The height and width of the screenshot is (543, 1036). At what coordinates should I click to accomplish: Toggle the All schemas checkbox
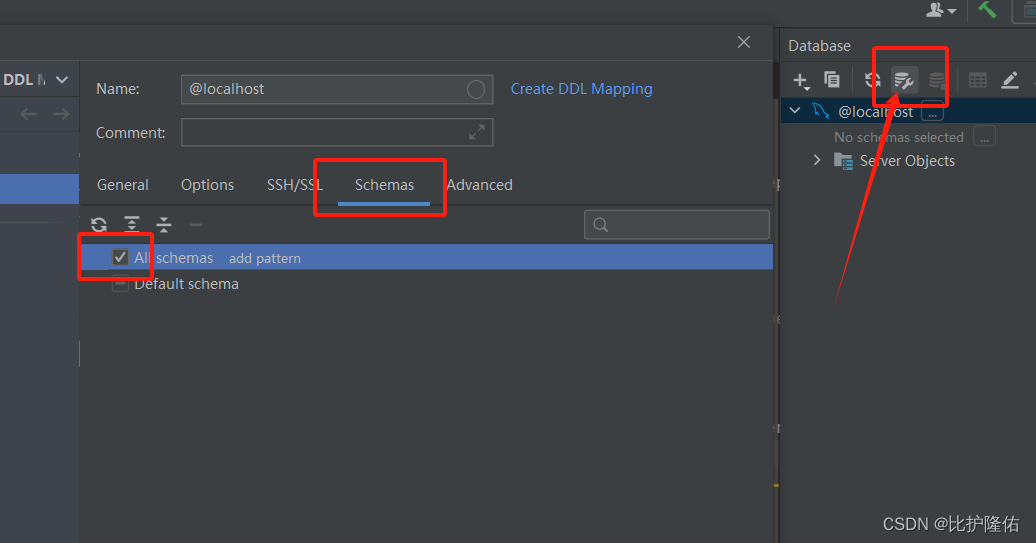click(120, 257)
